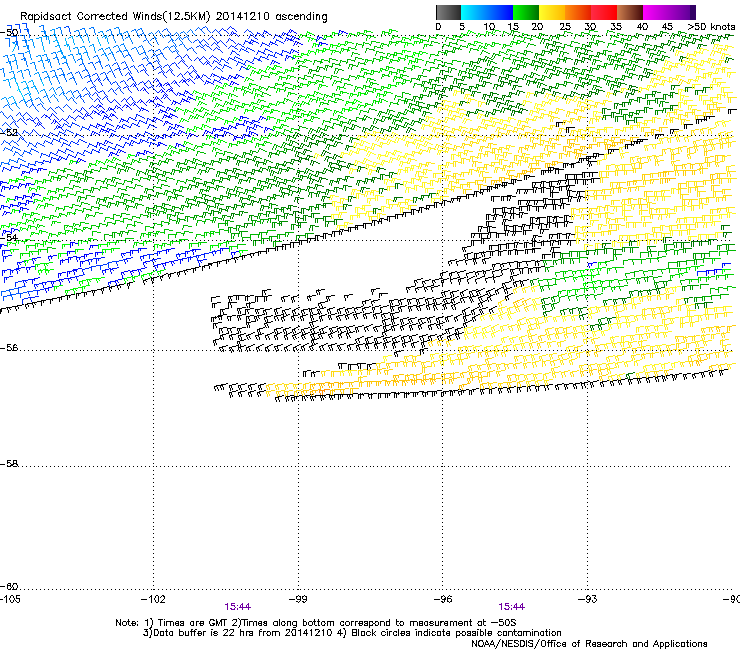The width and height of the screenshot is (740, 650).
Task: Click the yellow 20-25 knots legend swatch
Action: (x=552, y=12)
